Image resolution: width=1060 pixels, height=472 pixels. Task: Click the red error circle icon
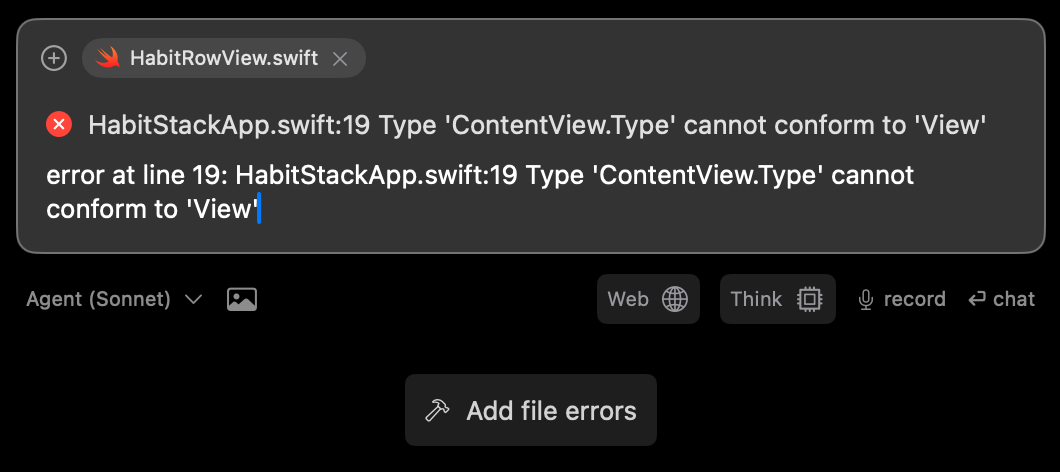pos(59,124)
